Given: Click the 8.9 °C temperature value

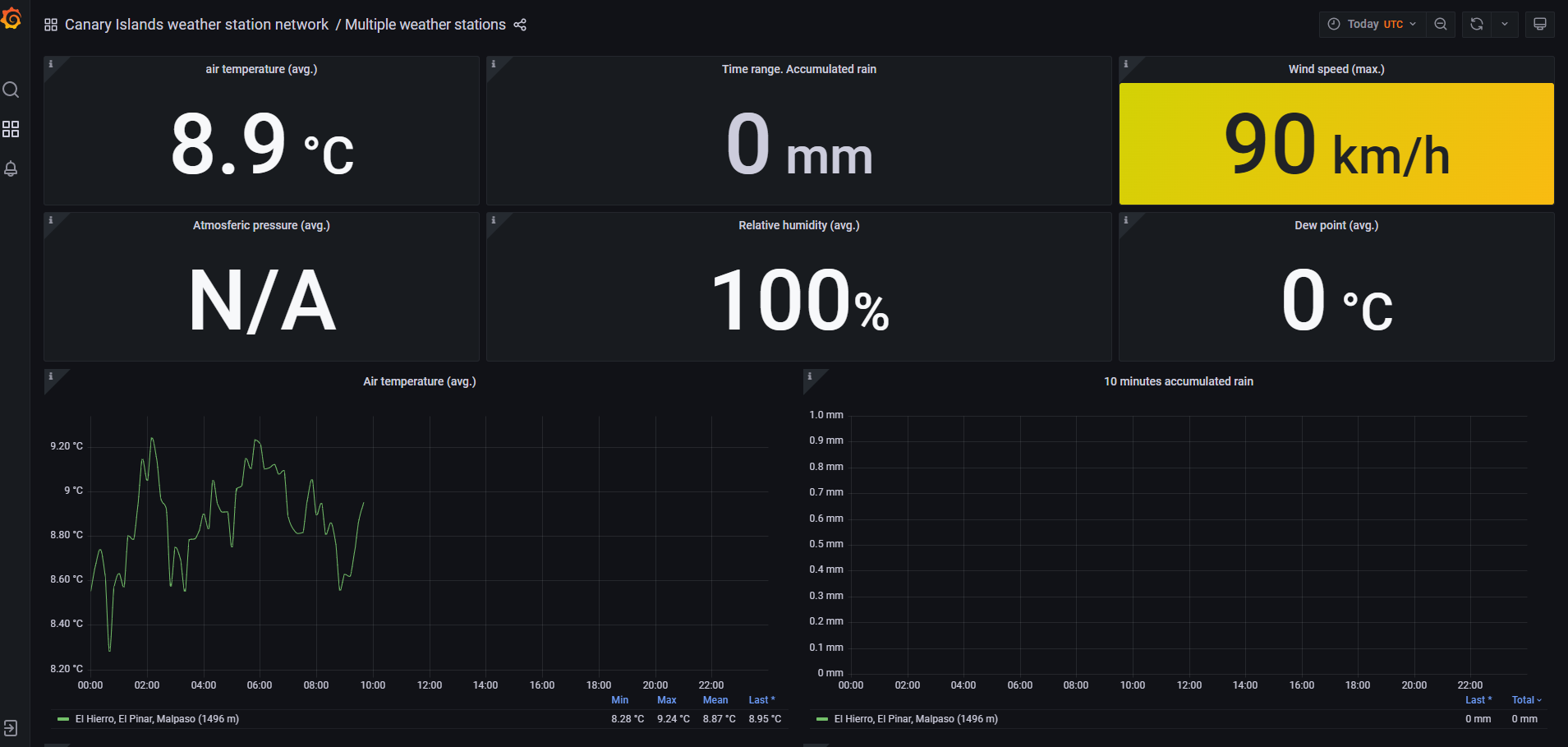Looking at the screenshot, I should (x=261, y=145).
